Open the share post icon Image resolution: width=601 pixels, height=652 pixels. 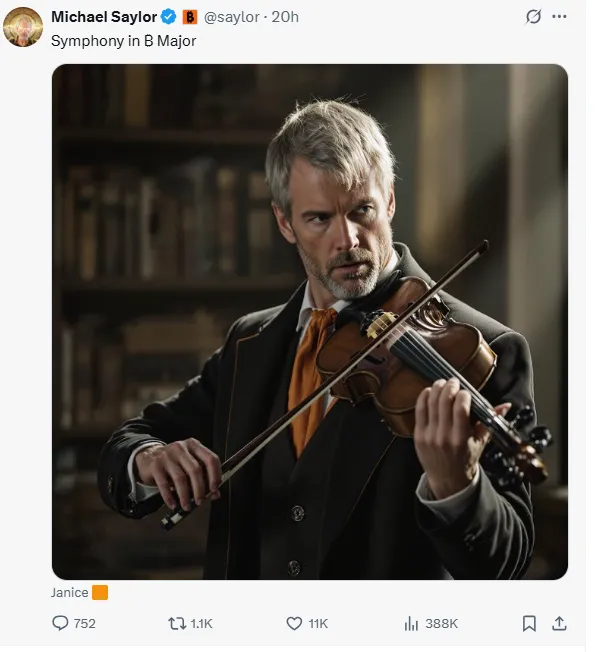[559, 623]
